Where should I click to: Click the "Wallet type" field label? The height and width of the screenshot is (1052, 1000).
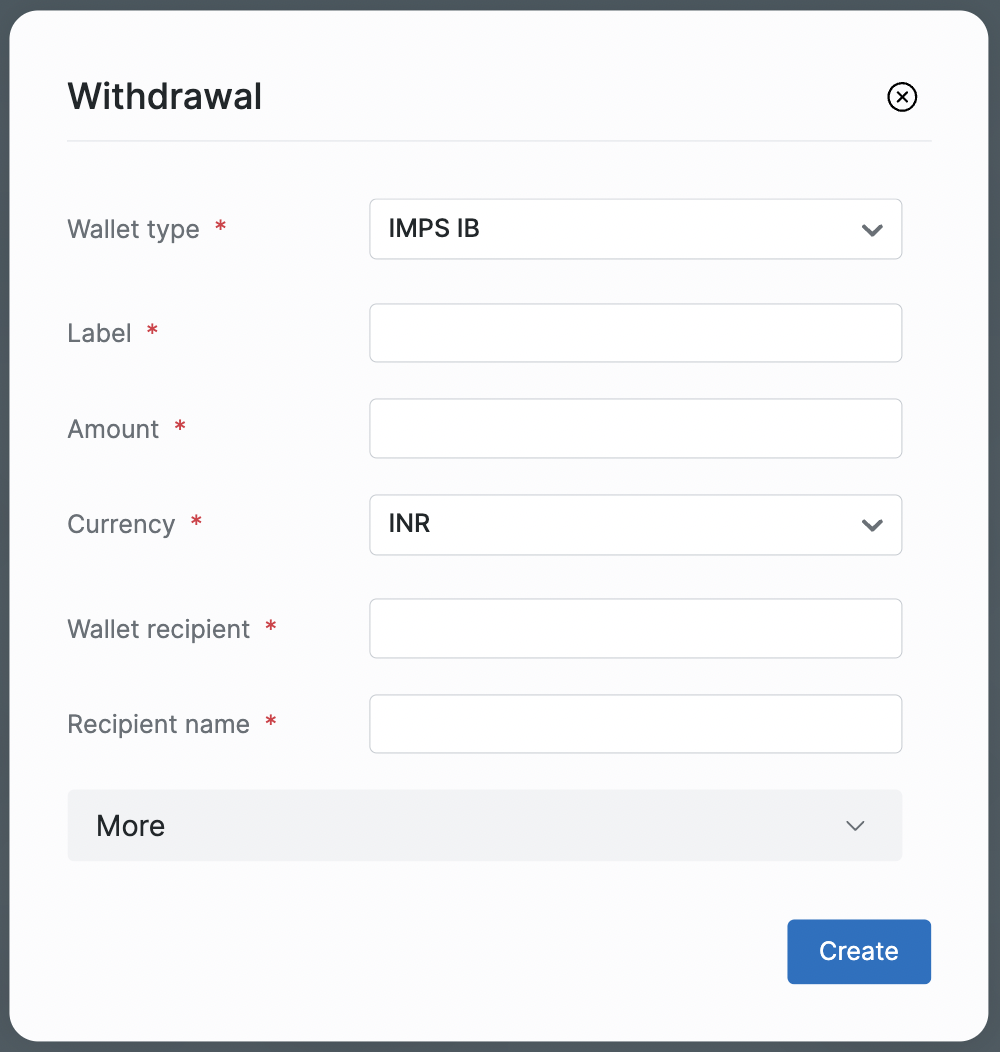point(133,229)
